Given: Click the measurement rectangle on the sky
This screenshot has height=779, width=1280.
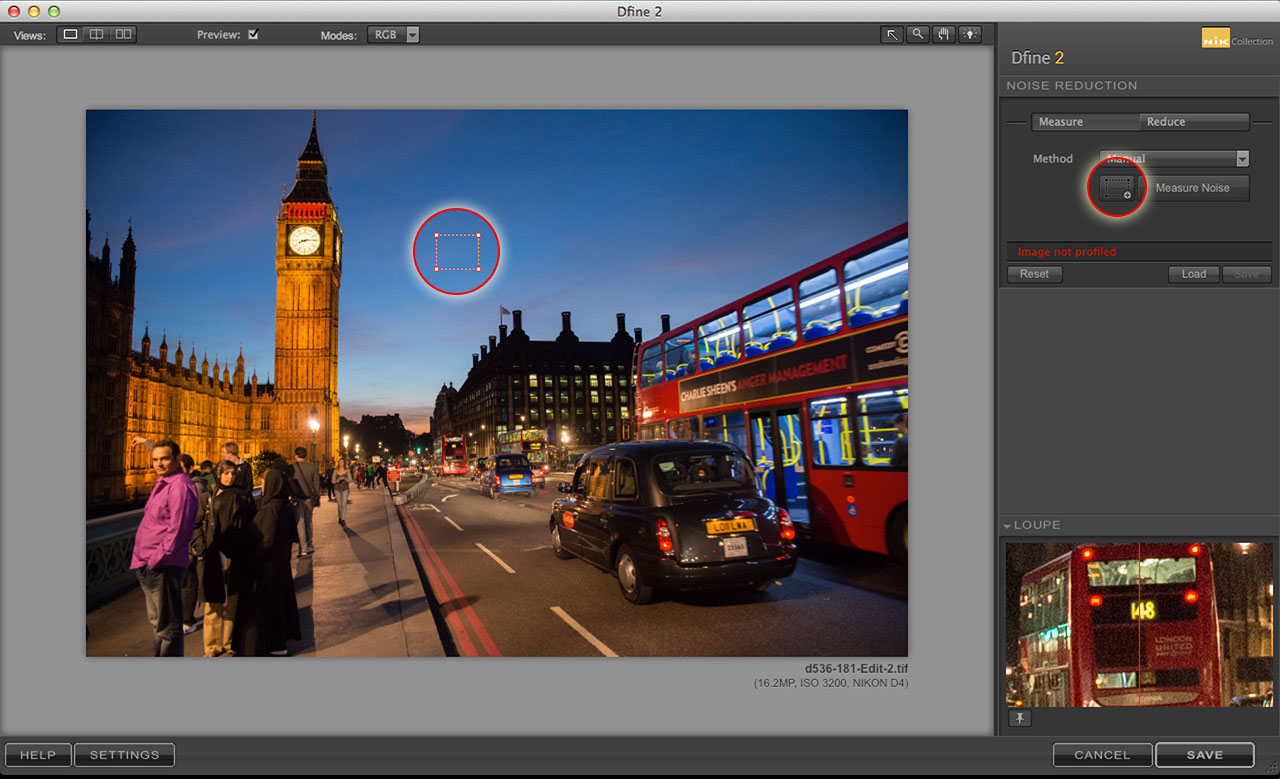Looking at the screenshot, I should 457,251.
